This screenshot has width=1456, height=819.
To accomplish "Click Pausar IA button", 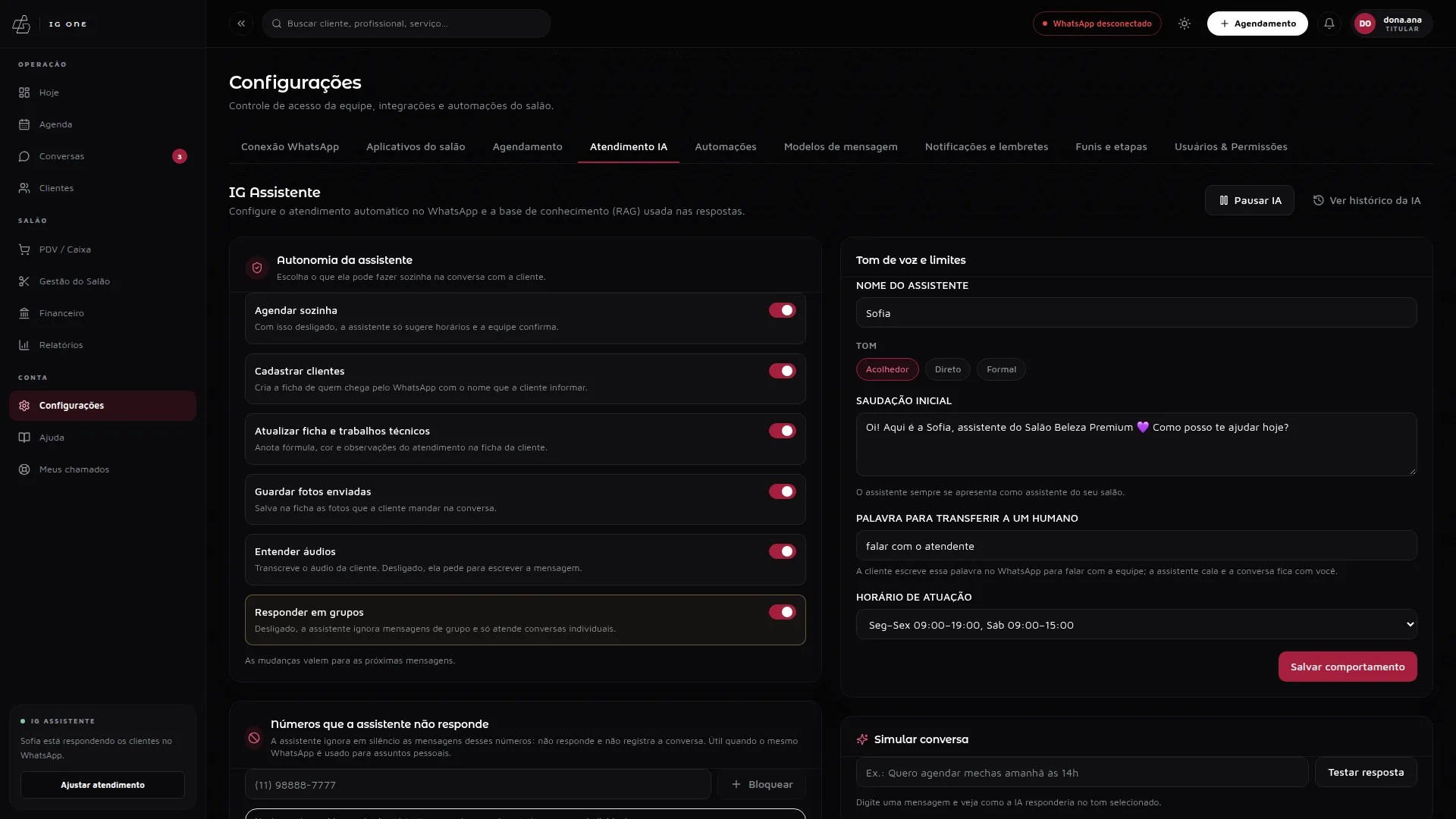I will pyautogui.click(x=1249, y=200).
